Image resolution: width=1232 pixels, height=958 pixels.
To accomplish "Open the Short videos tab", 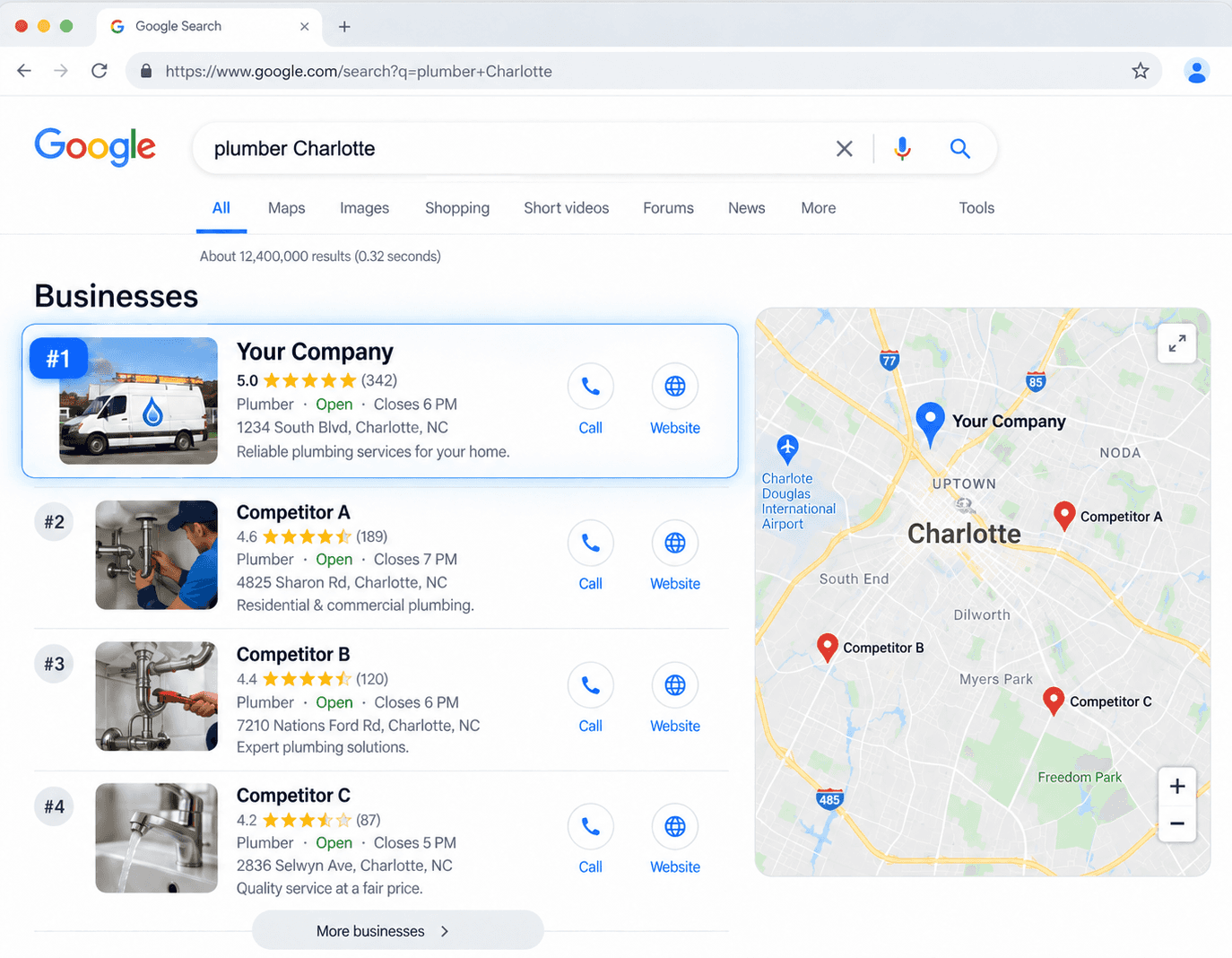I will pos(567,208).
